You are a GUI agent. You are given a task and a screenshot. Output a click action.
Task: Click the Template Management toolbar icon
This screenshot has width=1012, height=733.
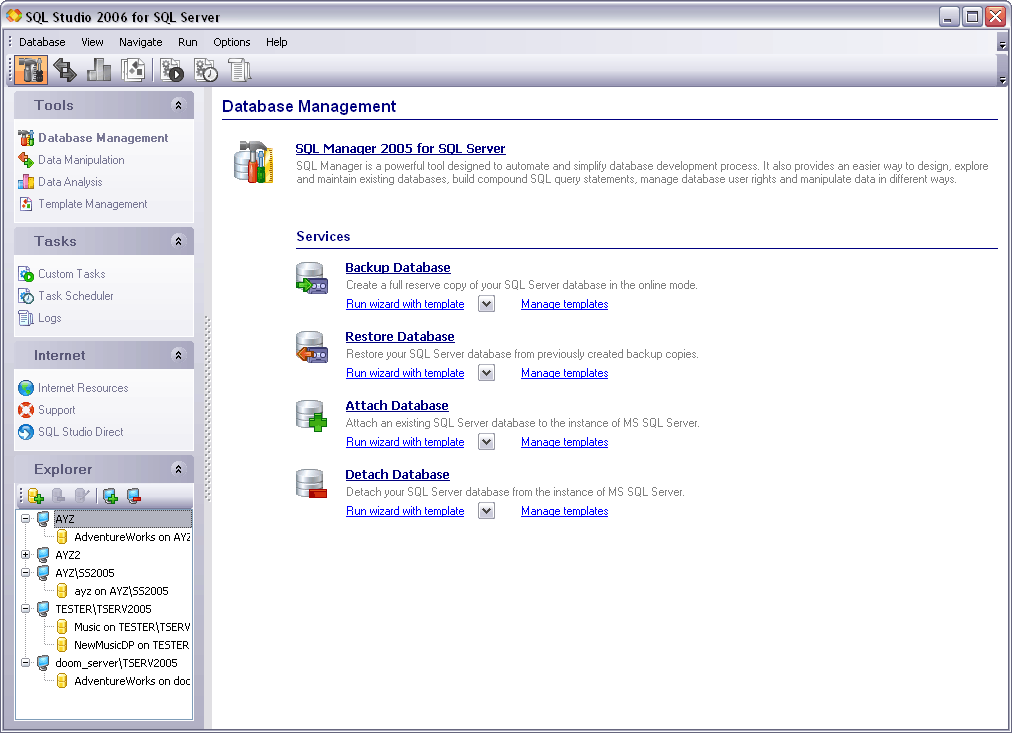pos(133,70)
